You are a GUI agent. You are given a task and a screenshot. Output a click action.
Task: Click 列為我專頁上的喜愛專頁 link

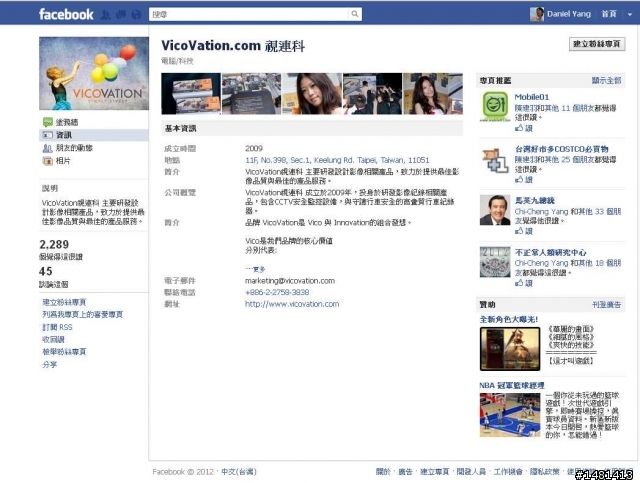(x=82, y=315)
